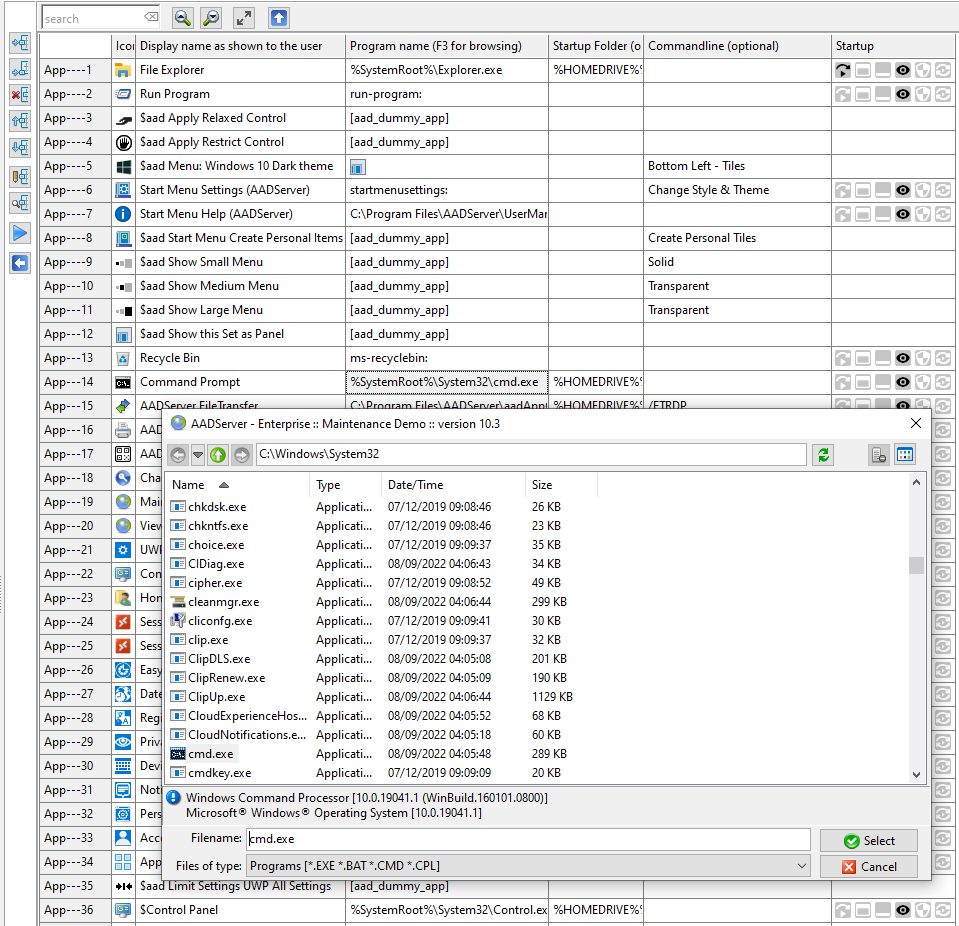Screen dimensions: 959x926
Task: Toggle auto-start icon in File Explorer row
Action: (x=843, y=70)
